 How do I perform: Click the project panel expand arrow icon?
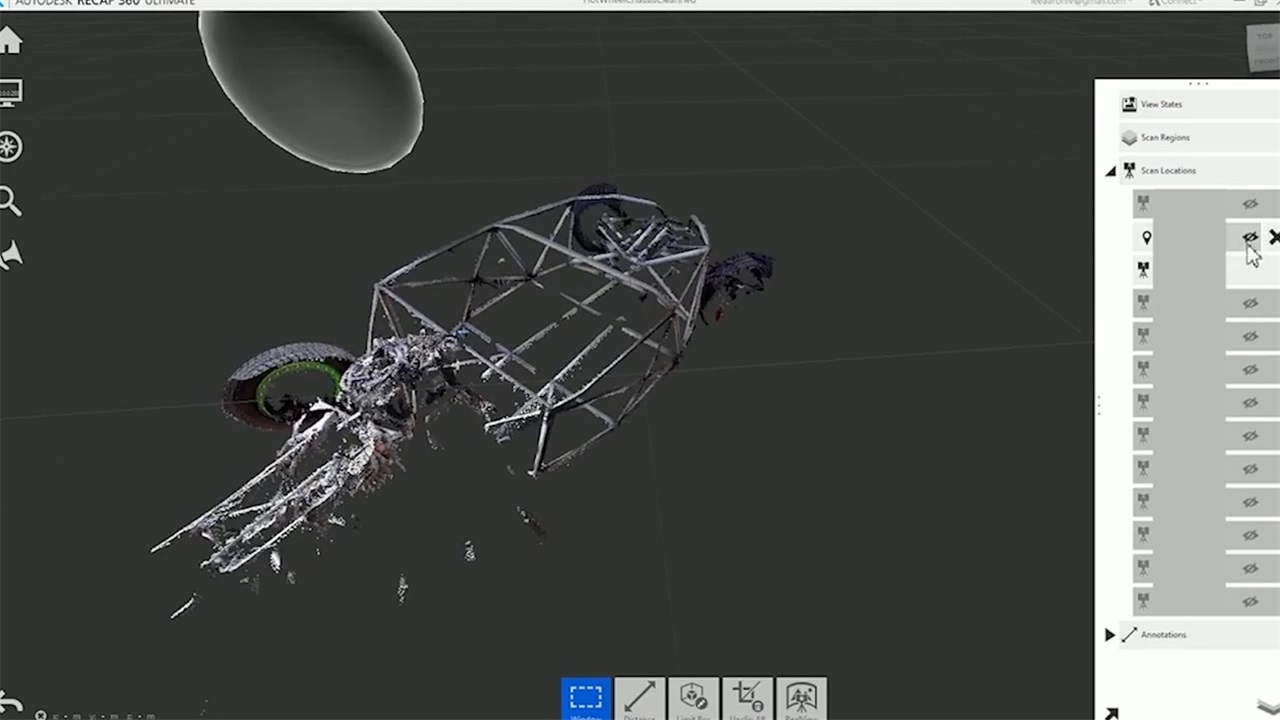point(1111,713)
